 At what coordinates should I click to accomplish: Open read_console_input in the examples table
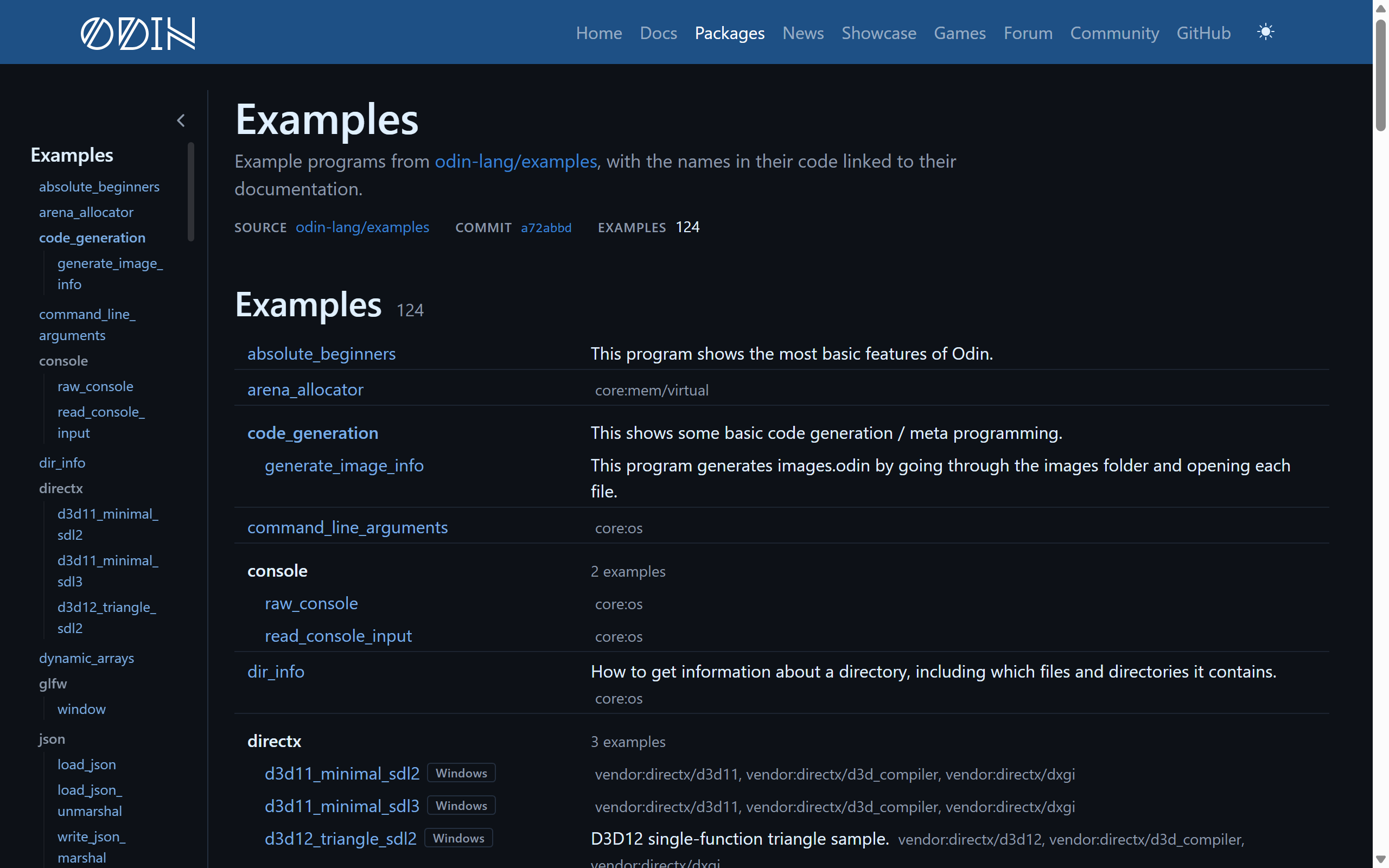pos(338,636)
